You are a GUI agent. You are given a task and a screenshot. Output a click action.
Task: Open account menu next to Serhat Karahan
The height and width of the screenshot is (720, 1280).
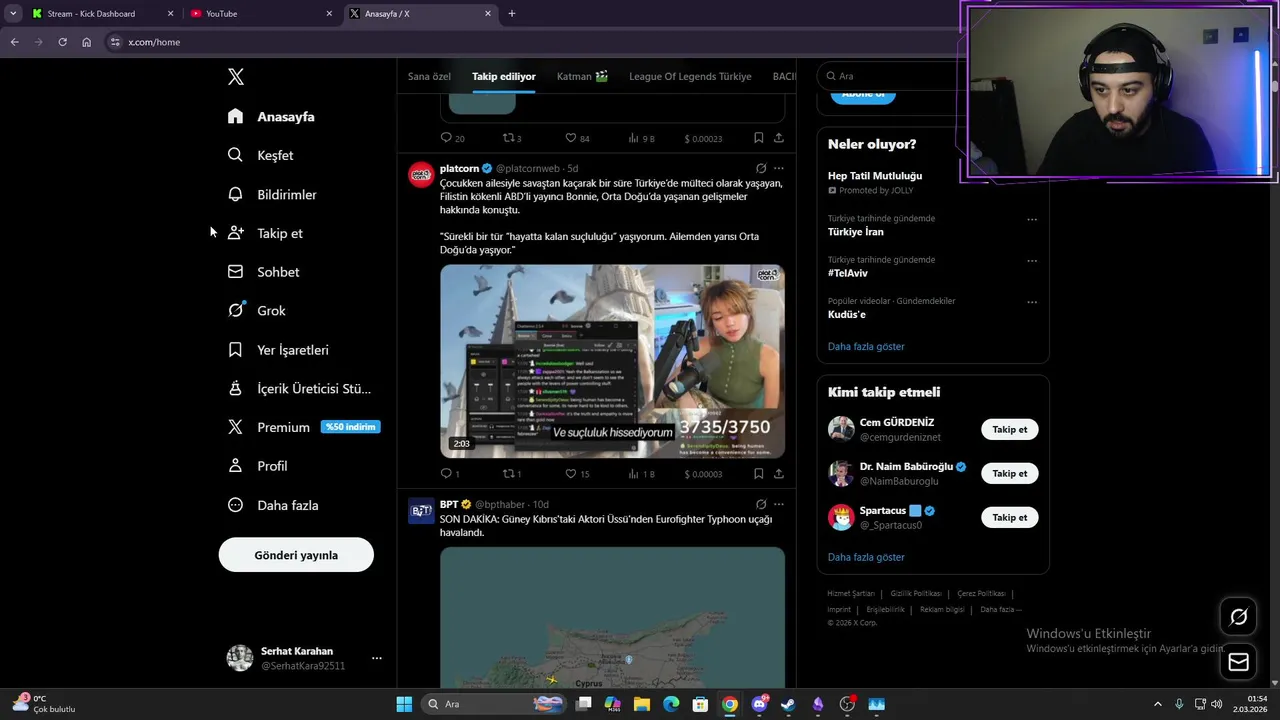click(x=377, y=658)
